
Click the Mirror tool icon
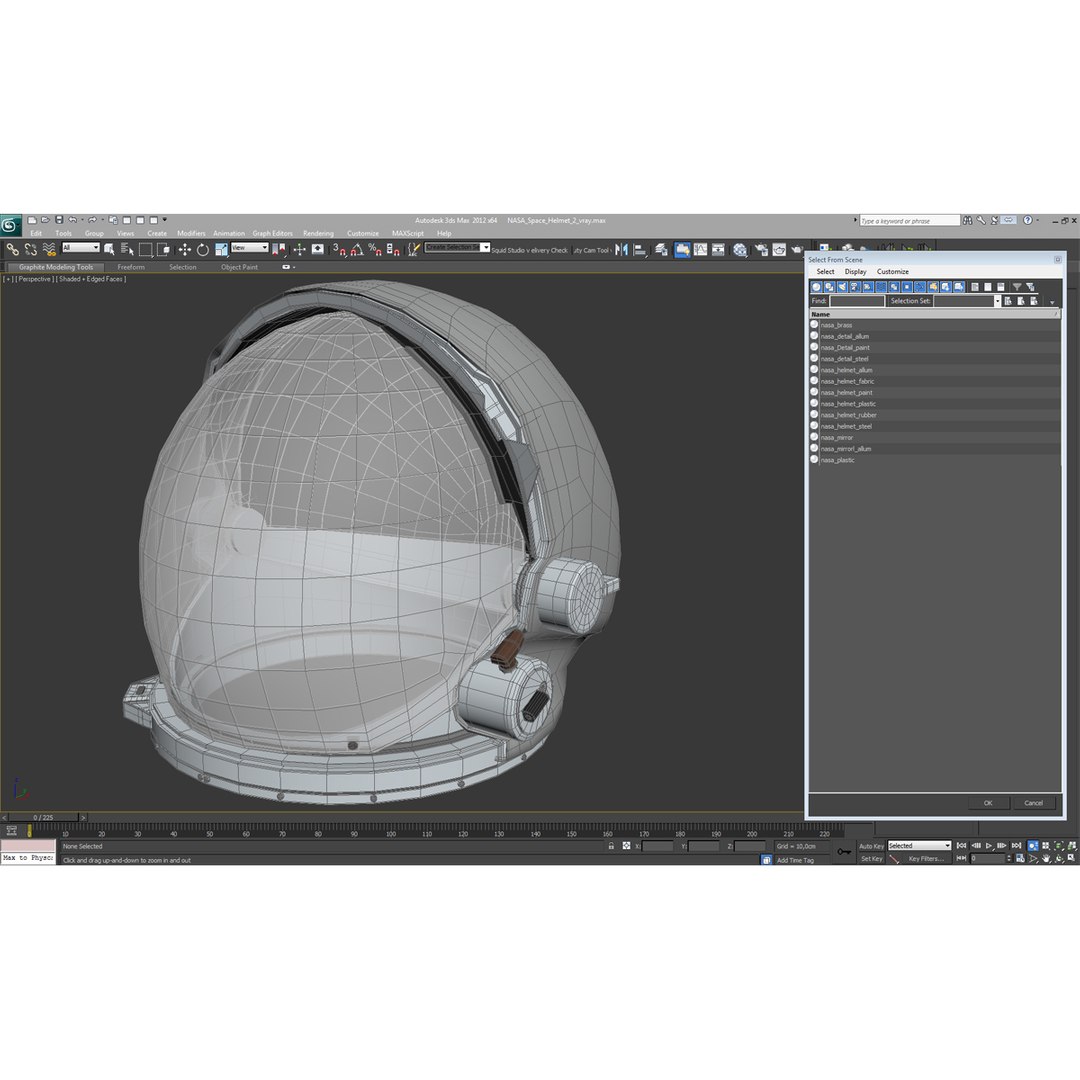621,249
